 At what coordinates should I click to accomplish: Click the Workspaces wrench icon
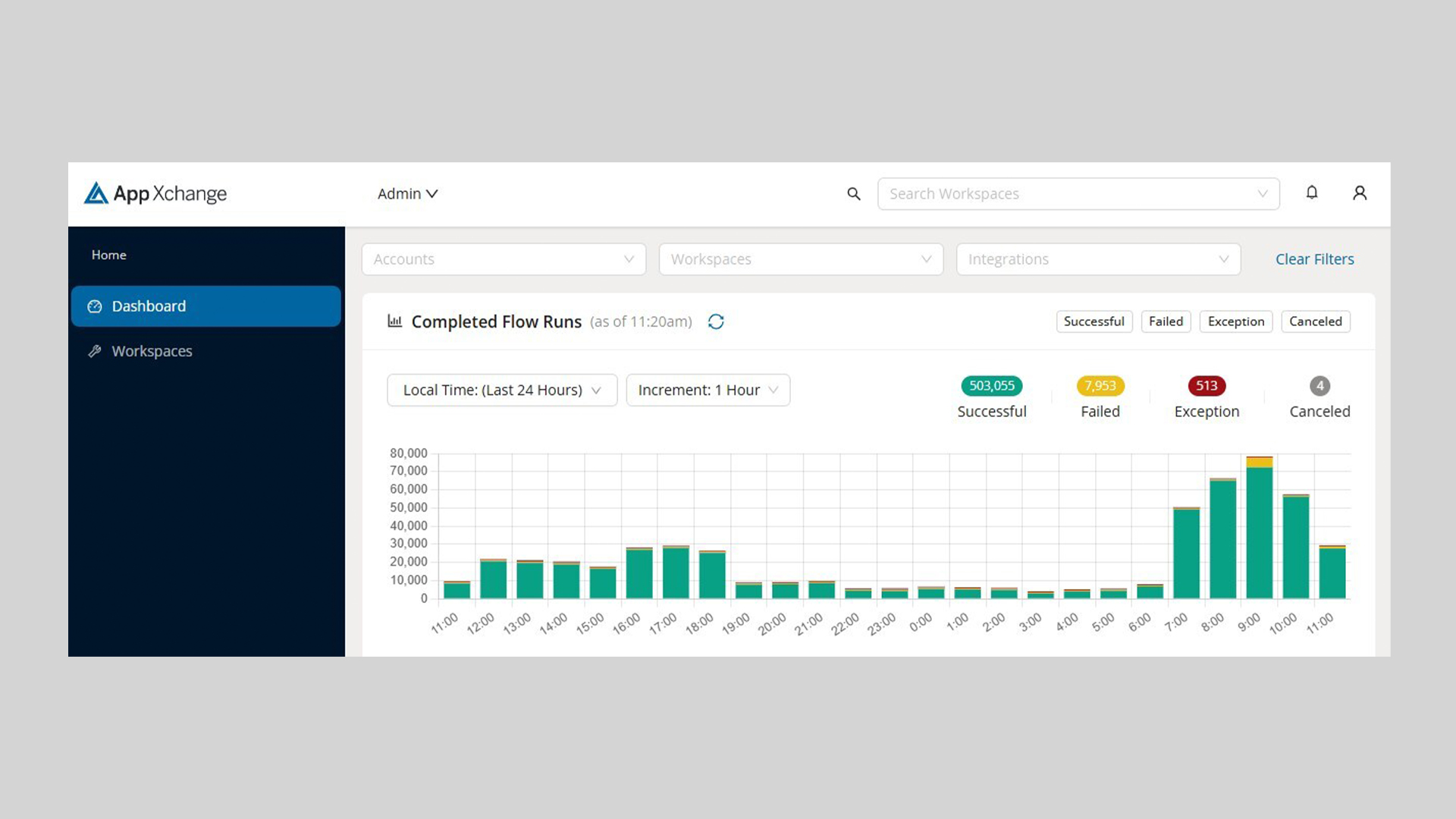[x=95, y=351]
